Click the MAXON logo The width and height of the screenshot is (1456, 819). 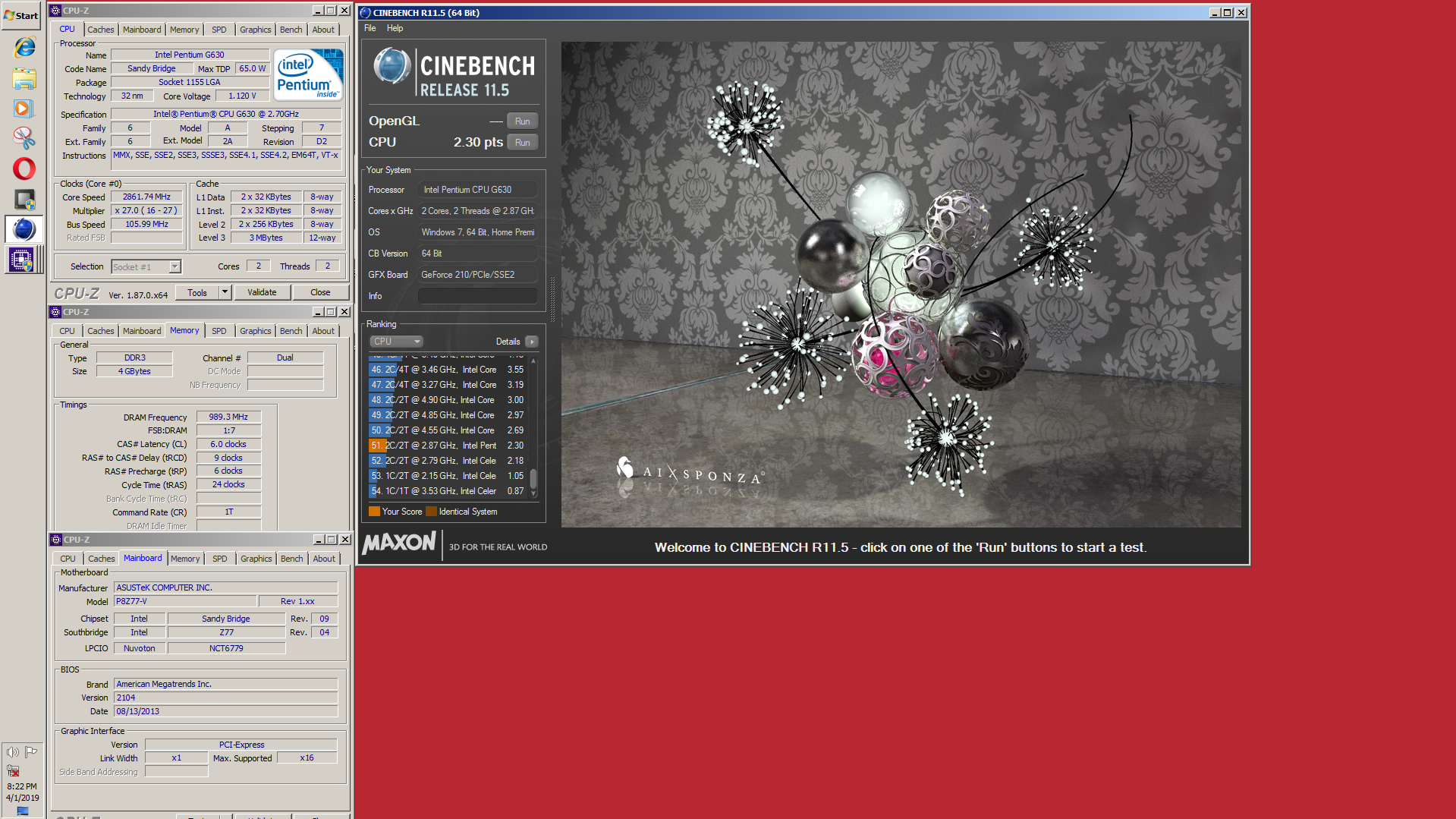tap(399, 543)
